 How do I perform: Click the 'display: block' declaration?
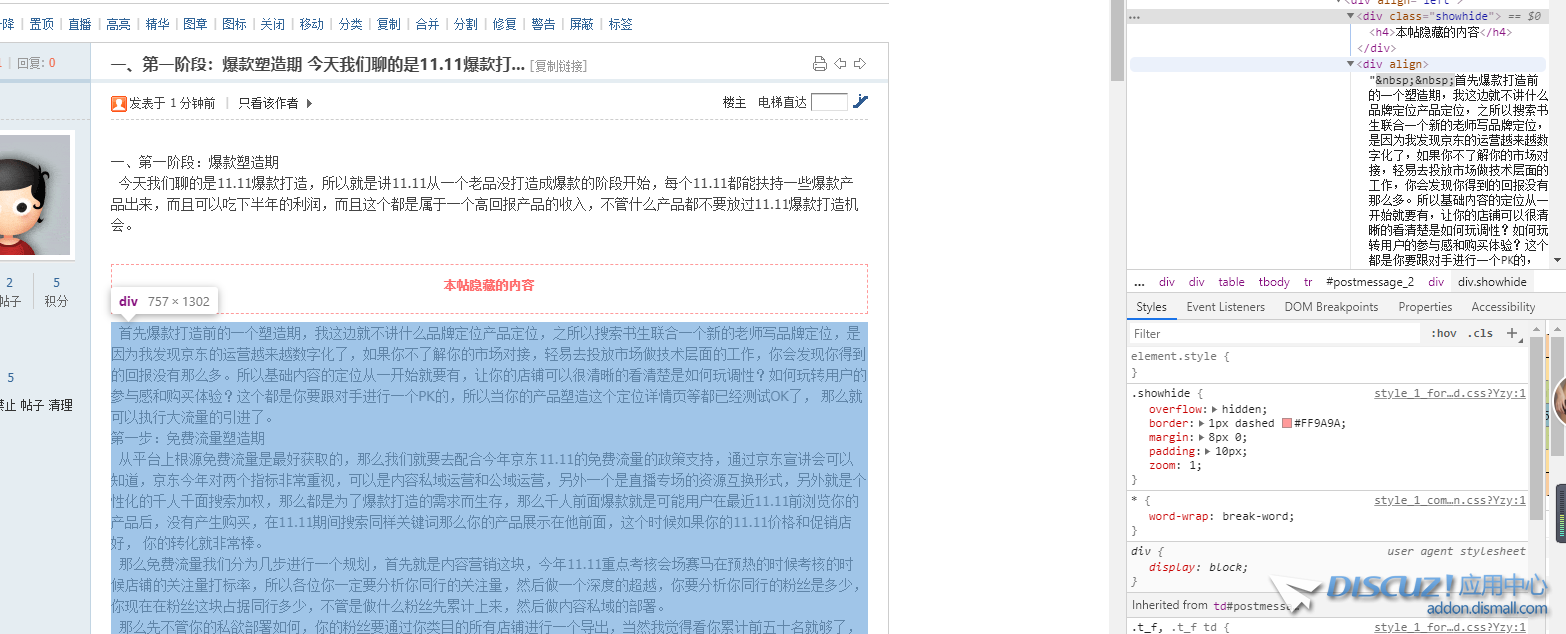point(1198,567)
